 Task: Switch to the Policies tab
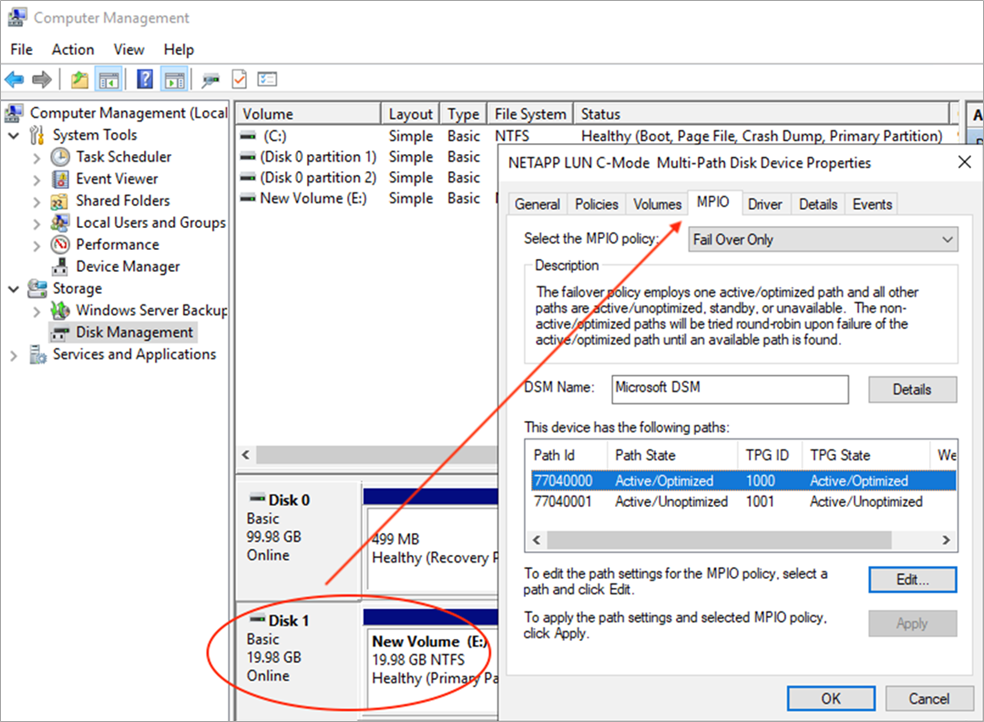[596, 204]
